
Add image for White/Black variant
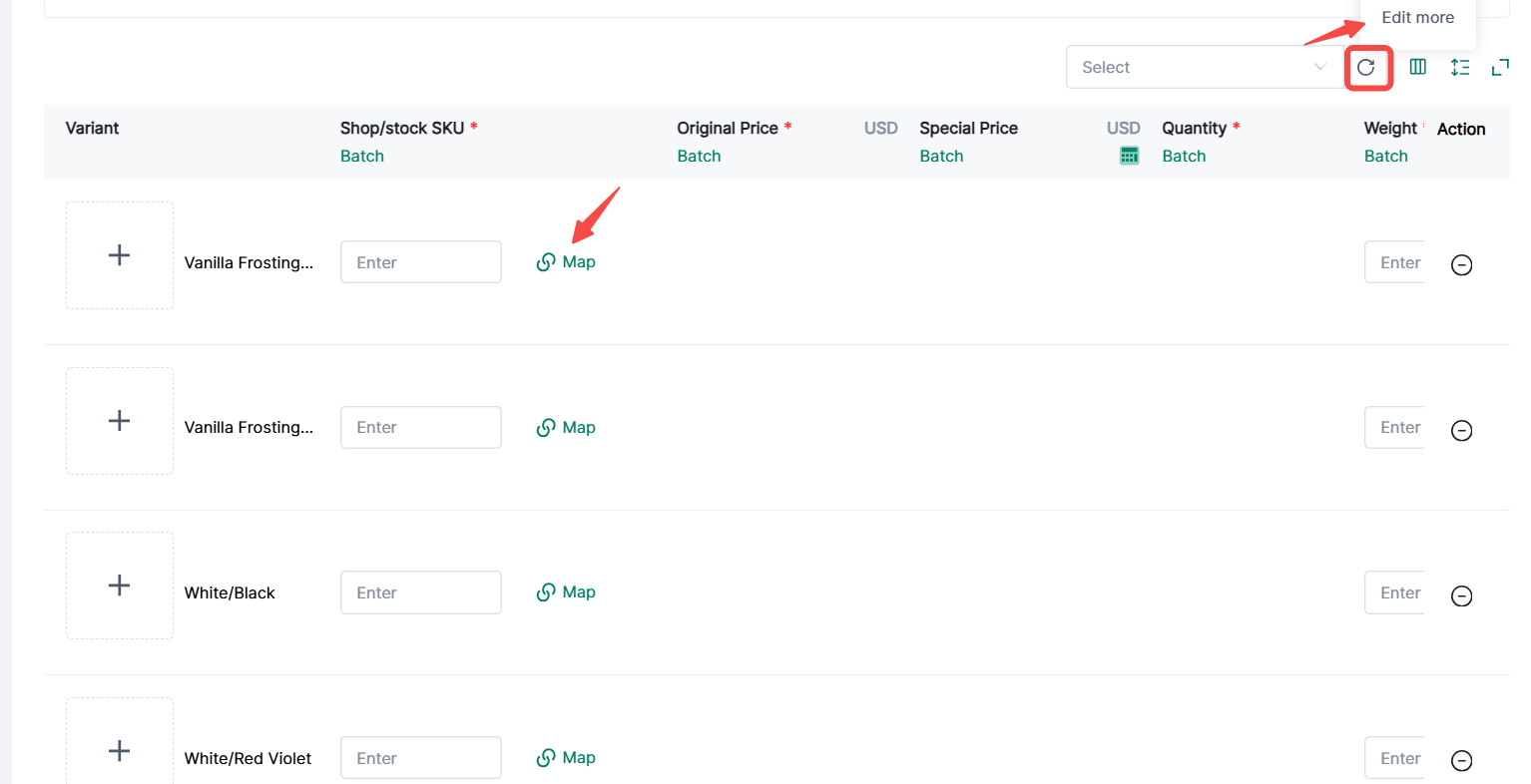pyautogui.click(x=120, y=586)
